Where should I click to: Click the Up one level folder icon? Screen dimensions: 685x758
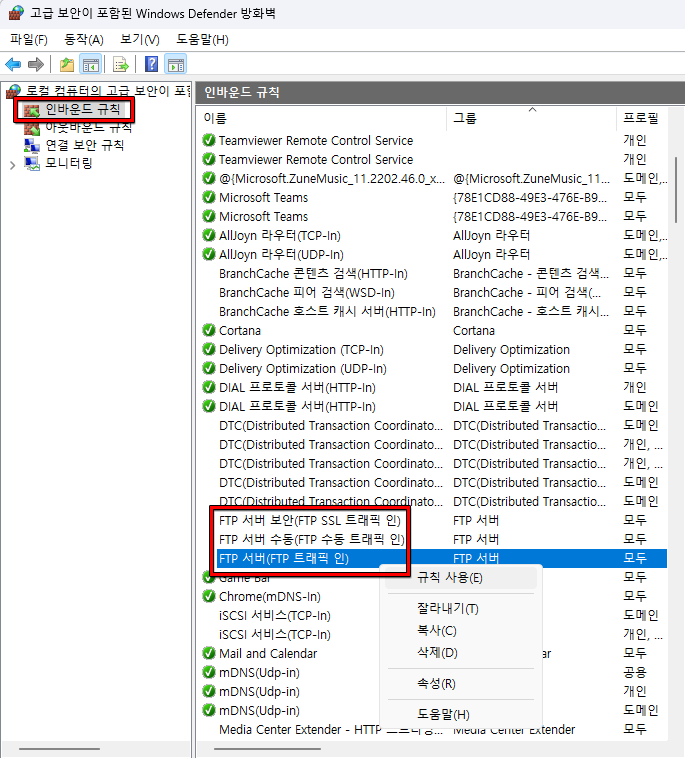point(67,64)
